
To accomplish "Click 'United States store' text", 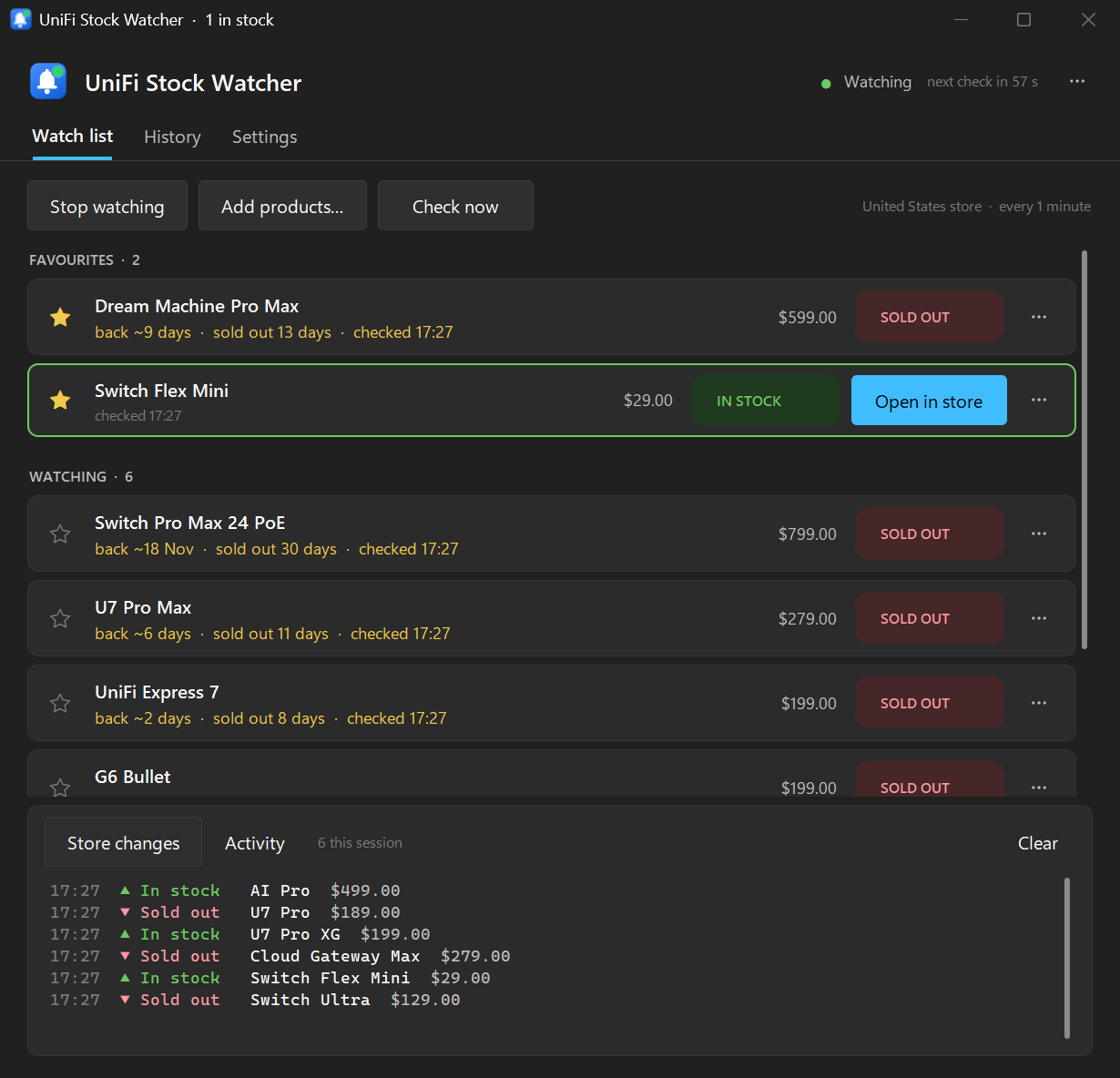I will (x=921, y=207).
